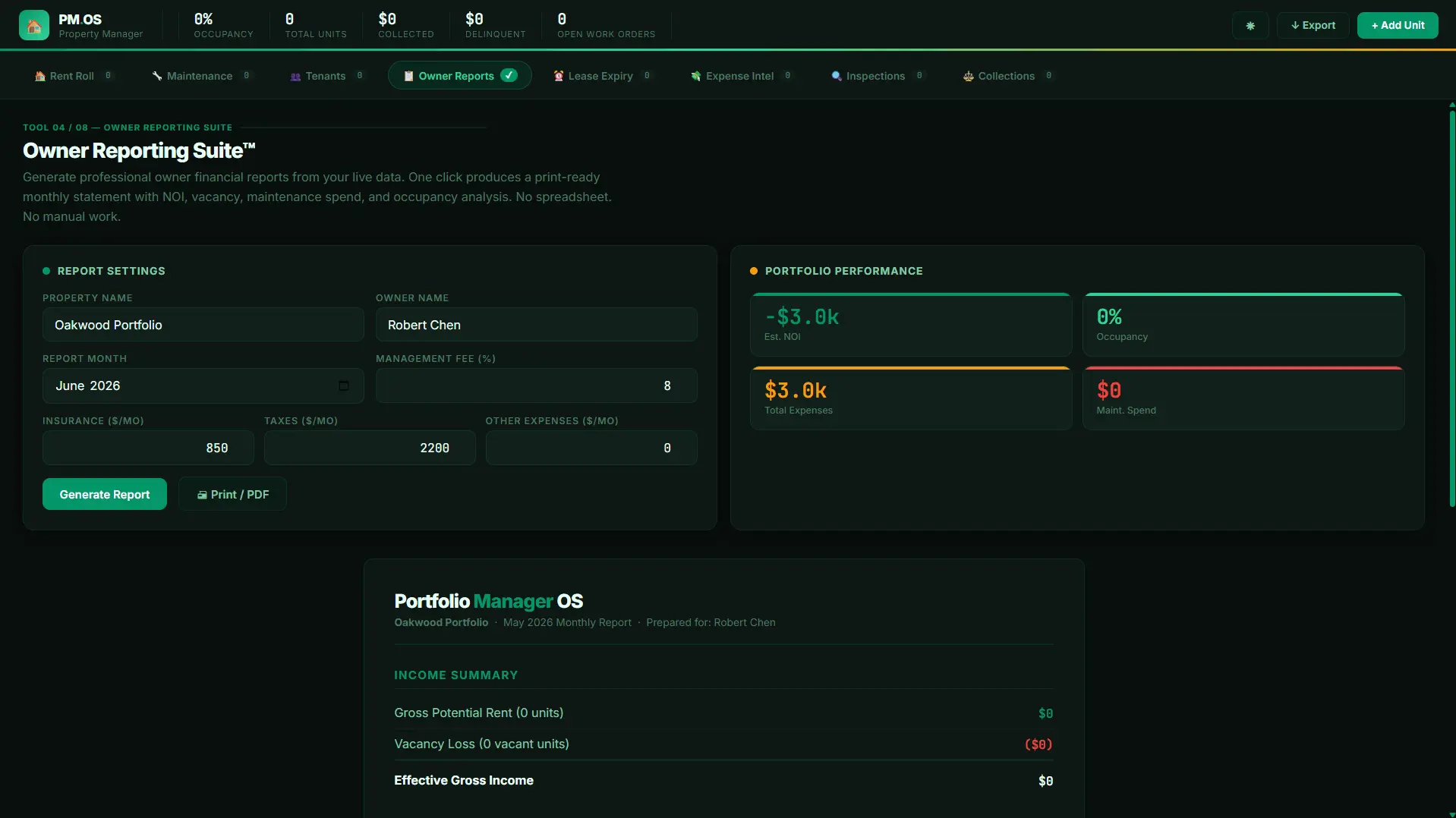Switch to the Inspections tab
Screen dimensions: 1456x818
tap(878, 76)
